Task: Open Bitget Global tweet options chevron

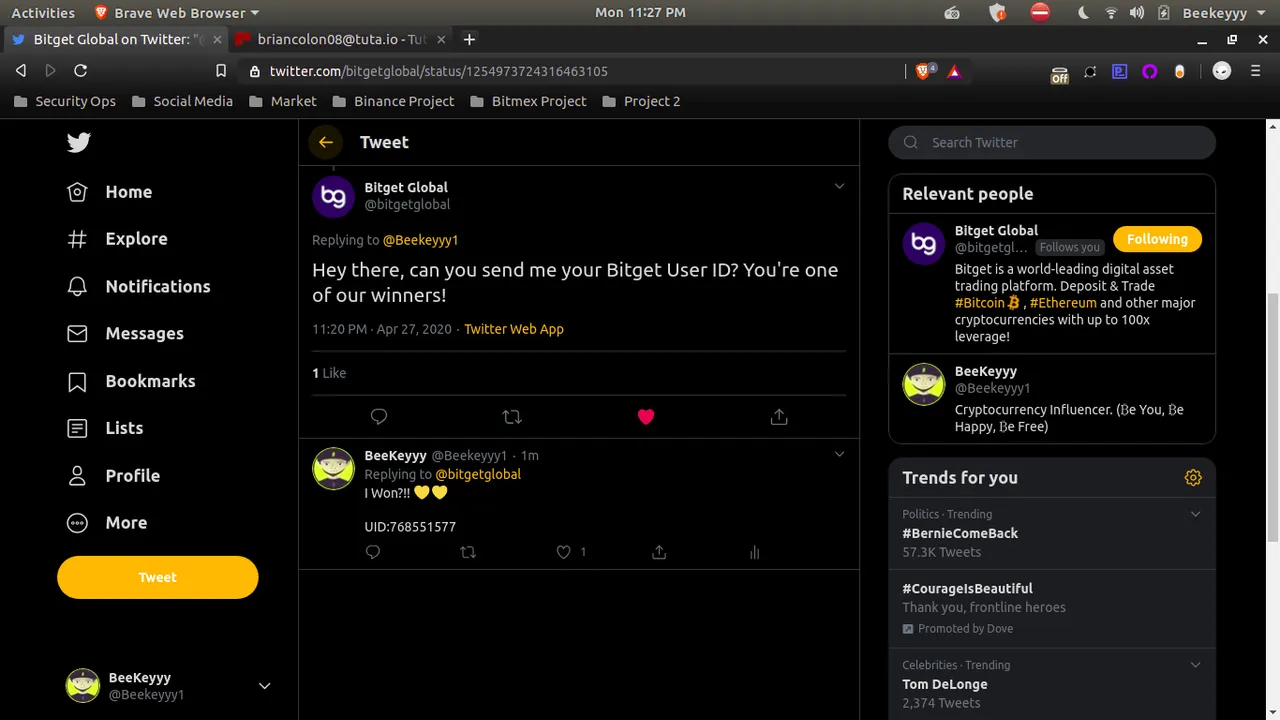Action: (x=839, y=186)
